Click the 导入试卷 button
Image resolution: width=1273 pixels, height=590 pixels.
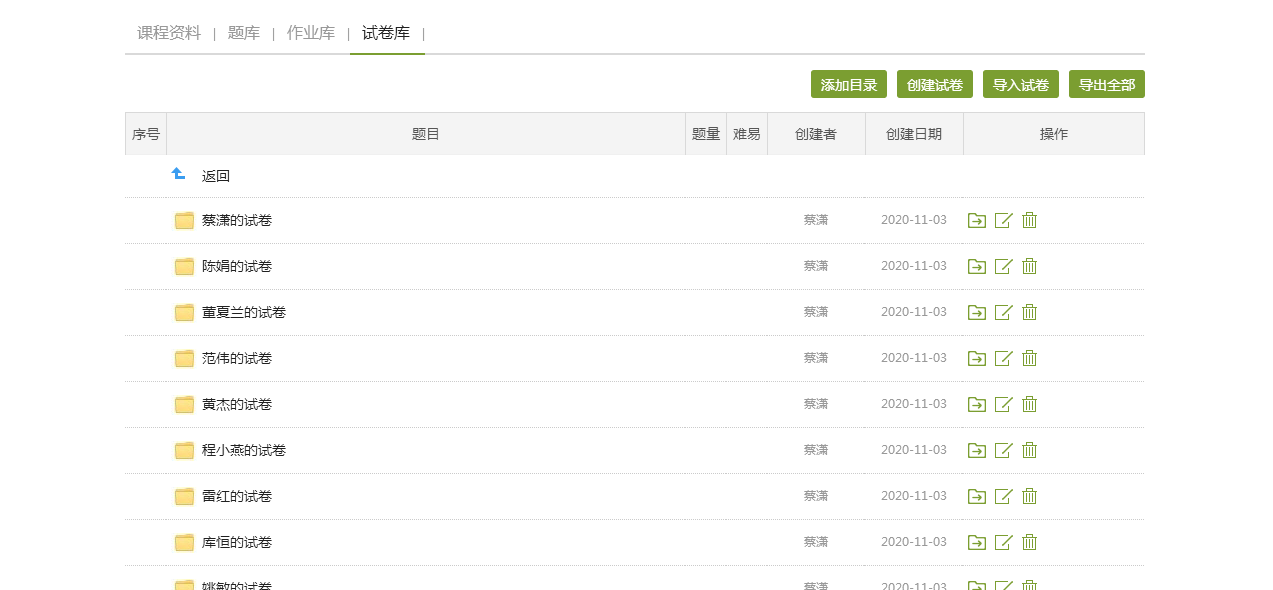point(1020,84)
